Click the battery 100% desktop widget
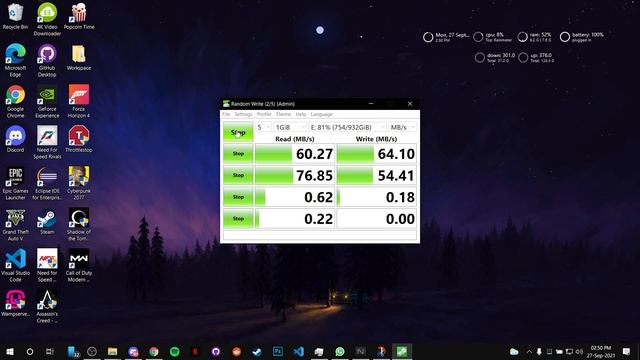This screenshot has width=640, height=360. (x=582, y=37)
